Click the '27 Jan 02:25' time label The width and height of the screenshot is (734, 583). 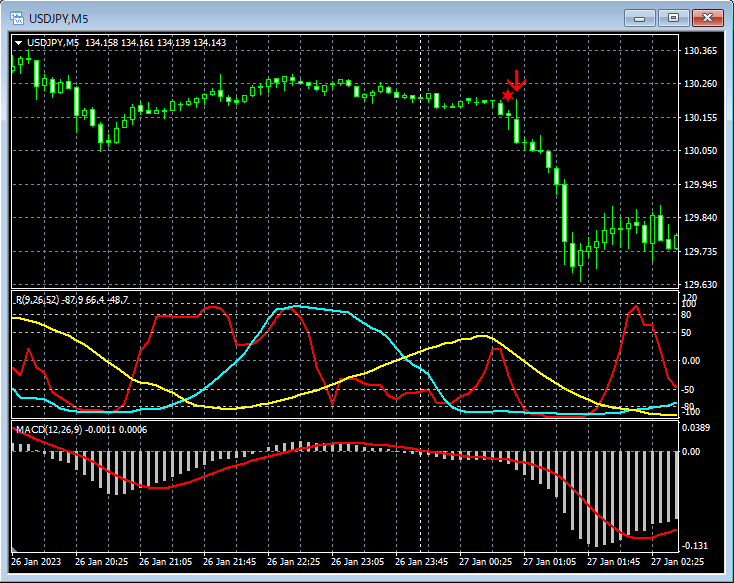click(677, 561)
